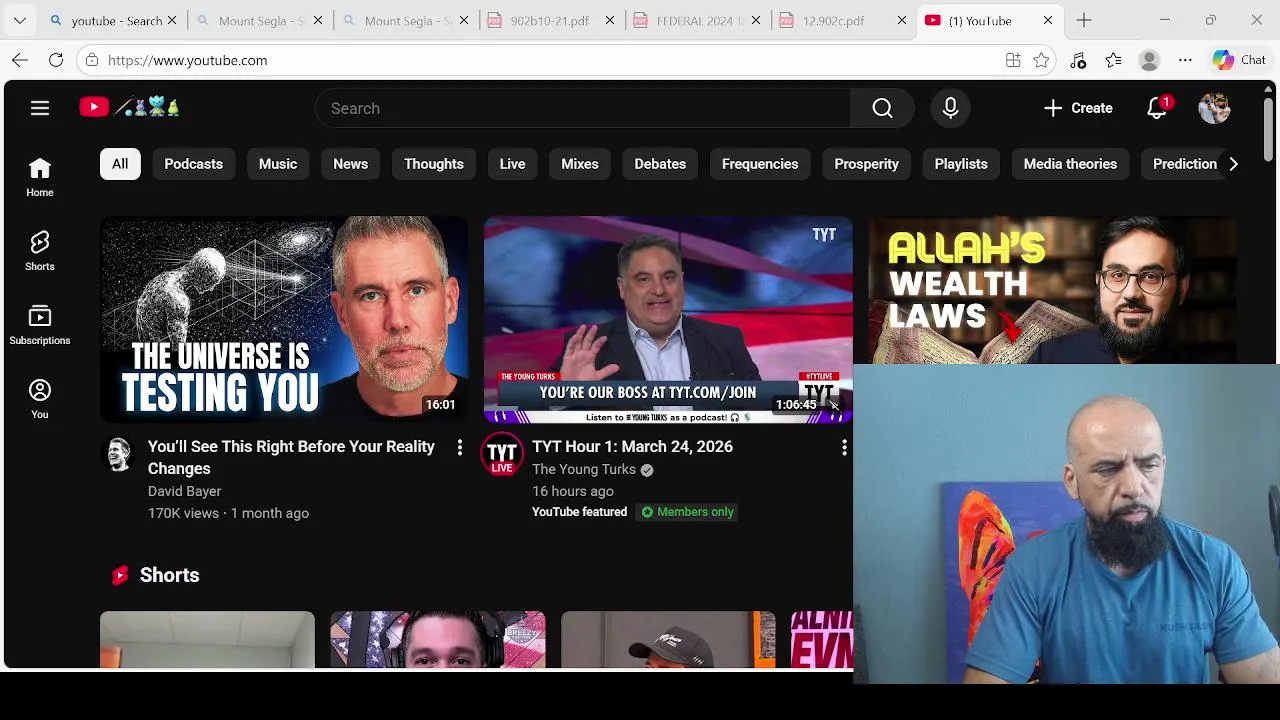Select the Mixes filter chip
Image resolution: width=1280 pixels, height=720 pixels.
(580, 164)
